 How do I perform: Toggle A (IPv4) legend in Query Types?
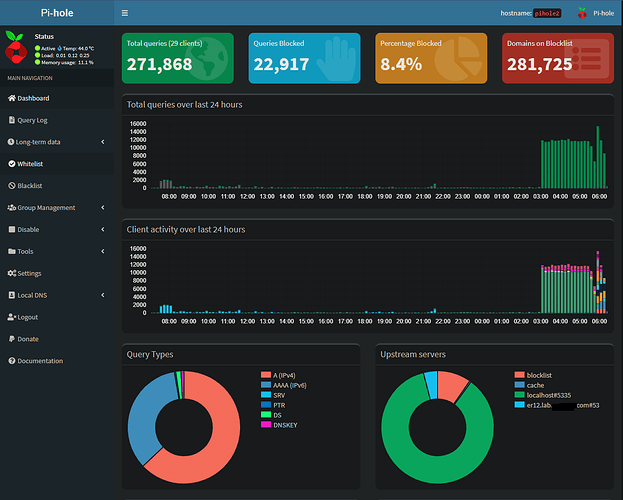coord(283,375)
